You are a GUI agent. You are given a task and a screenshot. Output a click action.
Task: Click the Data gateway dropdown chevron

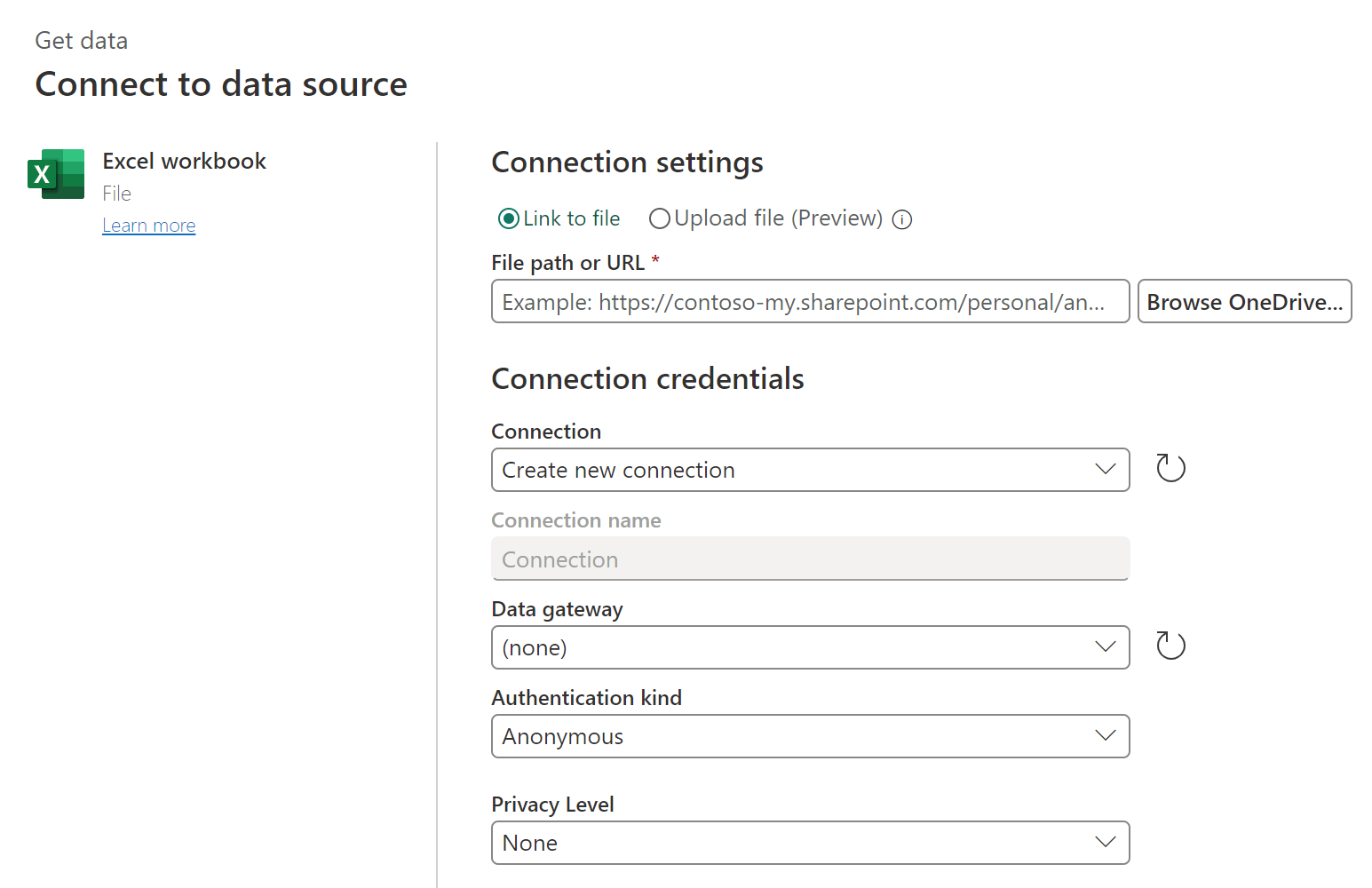1105,647
